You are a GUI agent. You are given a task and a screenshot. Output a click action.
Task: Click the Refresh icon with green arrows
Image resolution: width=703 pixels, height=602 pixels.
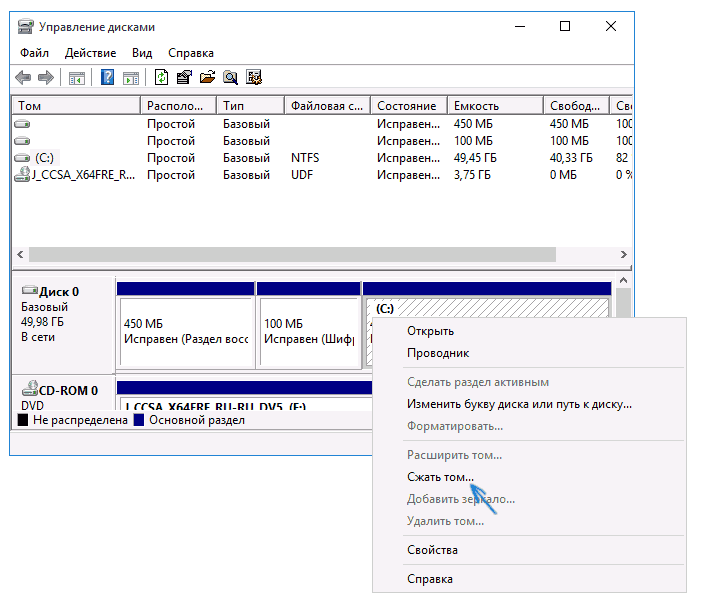(161, 77)
